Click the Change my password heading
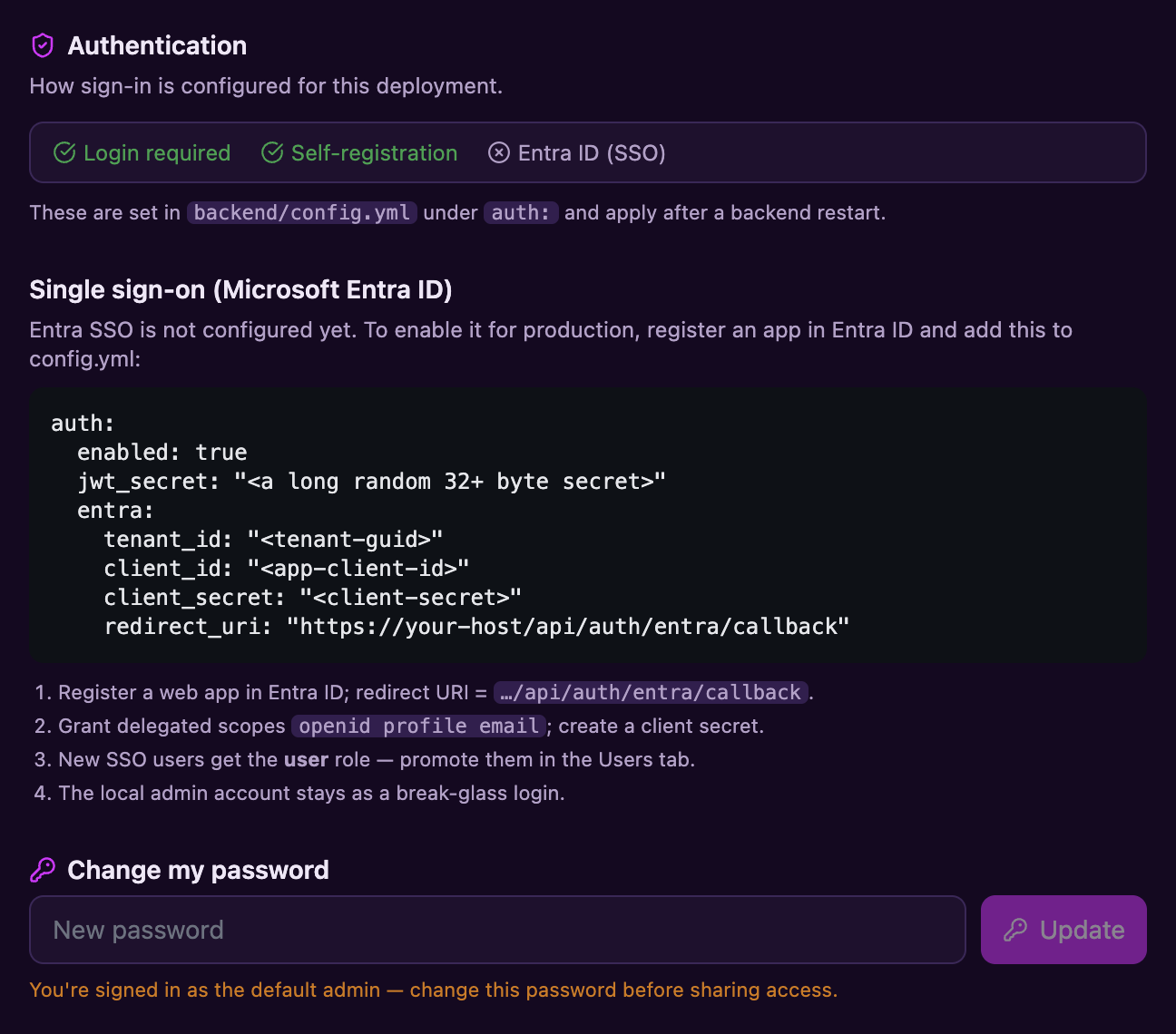 198,870
